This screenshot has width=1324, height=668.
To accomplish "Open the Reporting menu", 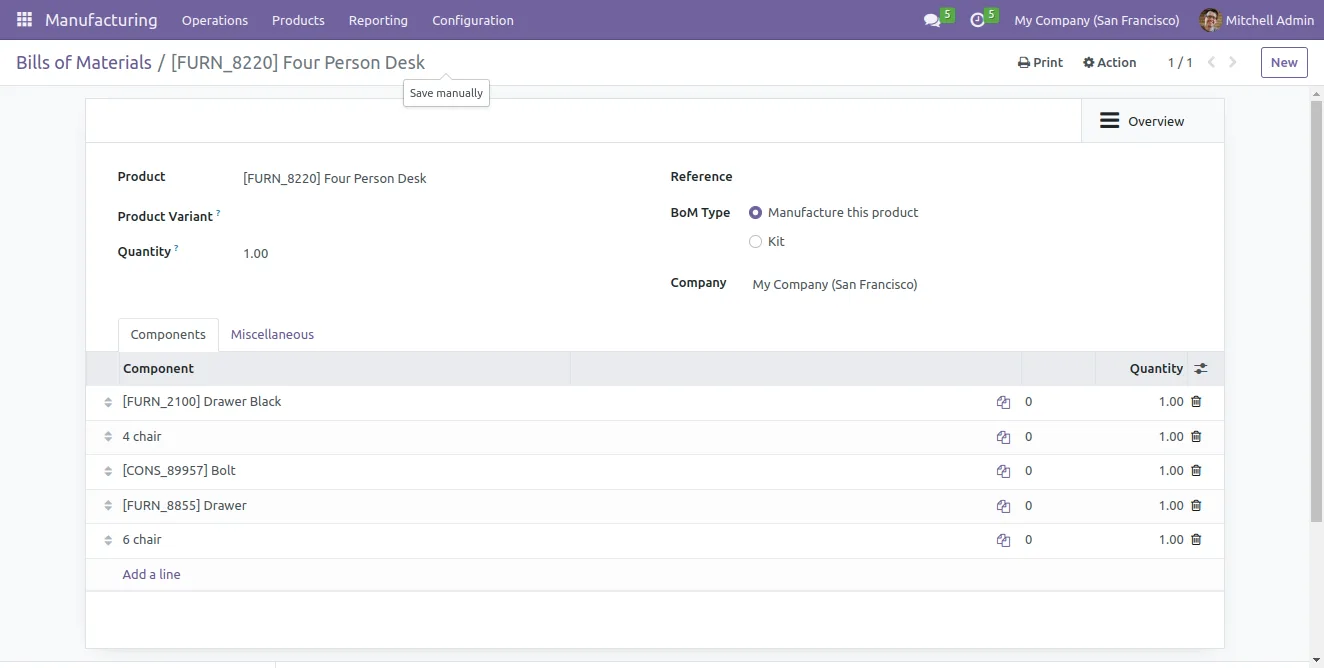I will coord(378,20).
